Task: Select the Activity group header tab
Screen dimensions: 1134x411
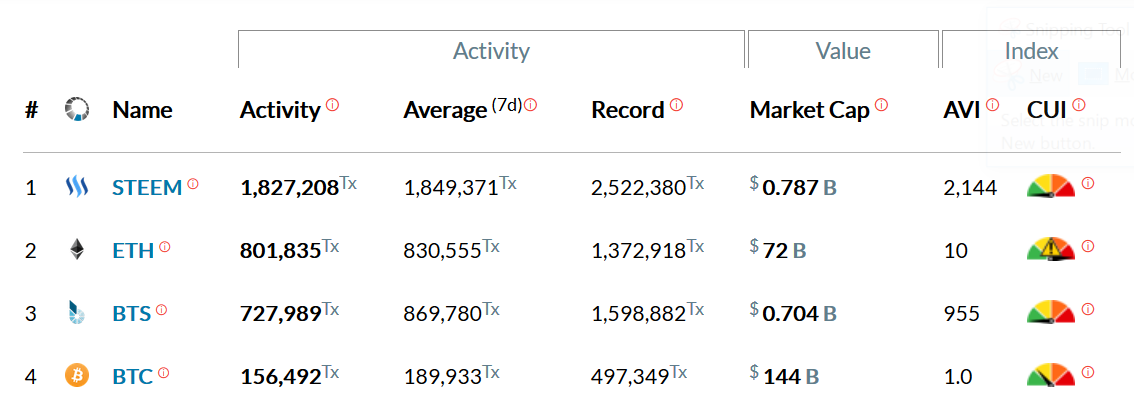Action: click(x=491, y=51)
